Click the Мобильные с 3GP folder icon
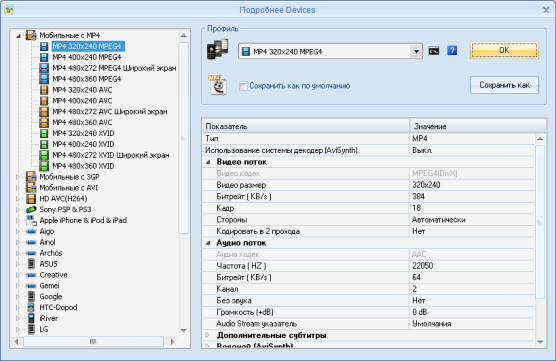This screenshot has width=556, height=361. (31, 177)
